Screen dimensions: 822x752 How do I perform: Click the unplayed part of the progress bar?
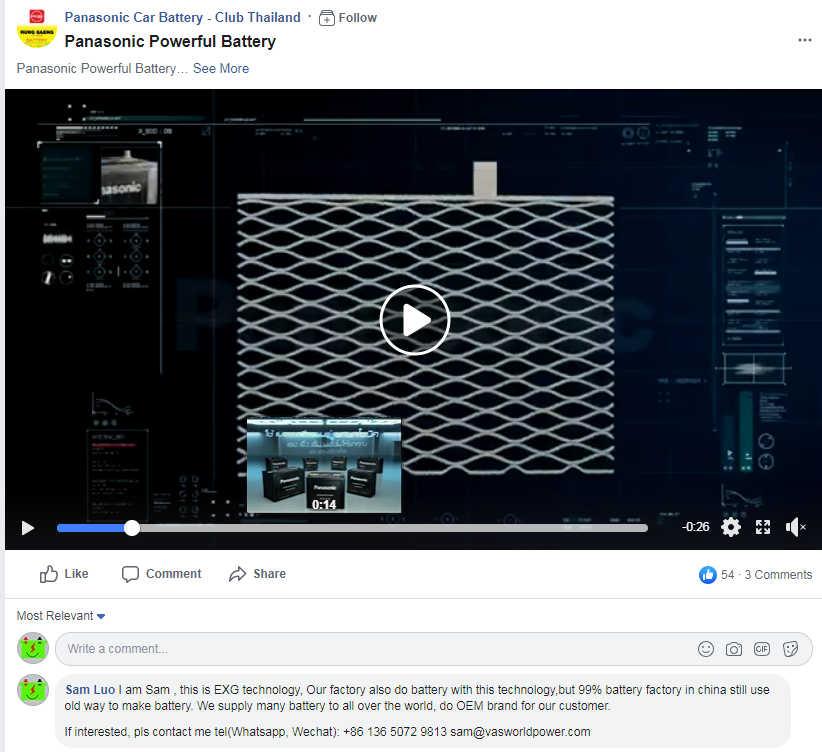pyautogui.click(x=394, y=528)
